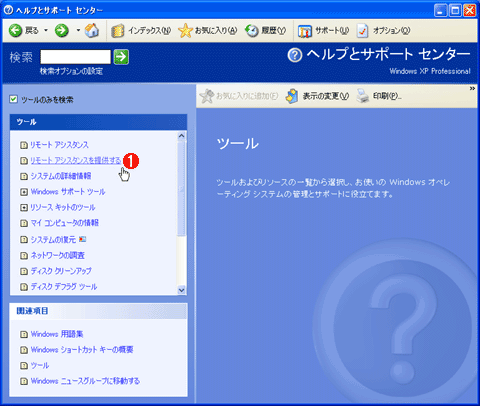Expand Windows サポート ツール tree item
Screen dimensions: 480x406
24,192
